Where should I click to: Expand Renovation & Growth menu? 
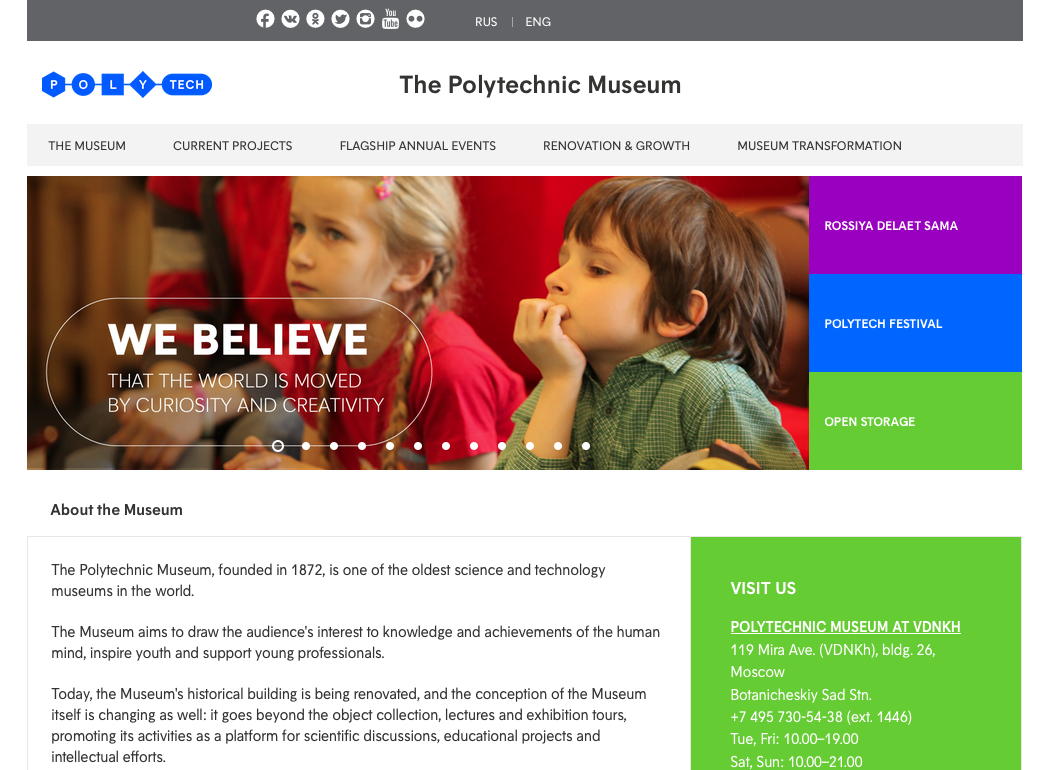tap(616, 146)
